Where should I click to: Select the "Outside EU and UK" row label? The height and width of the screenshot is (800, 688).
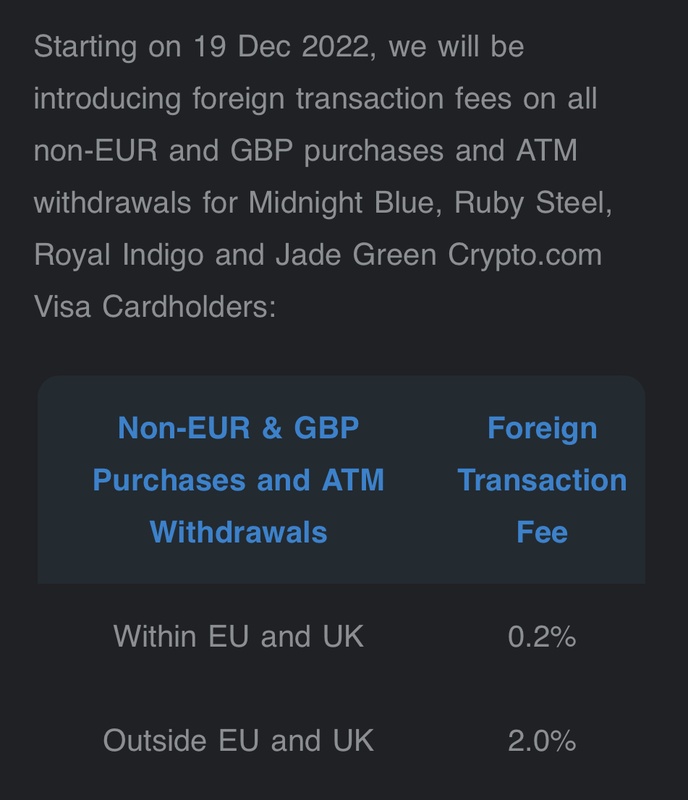tap(238, 741)
